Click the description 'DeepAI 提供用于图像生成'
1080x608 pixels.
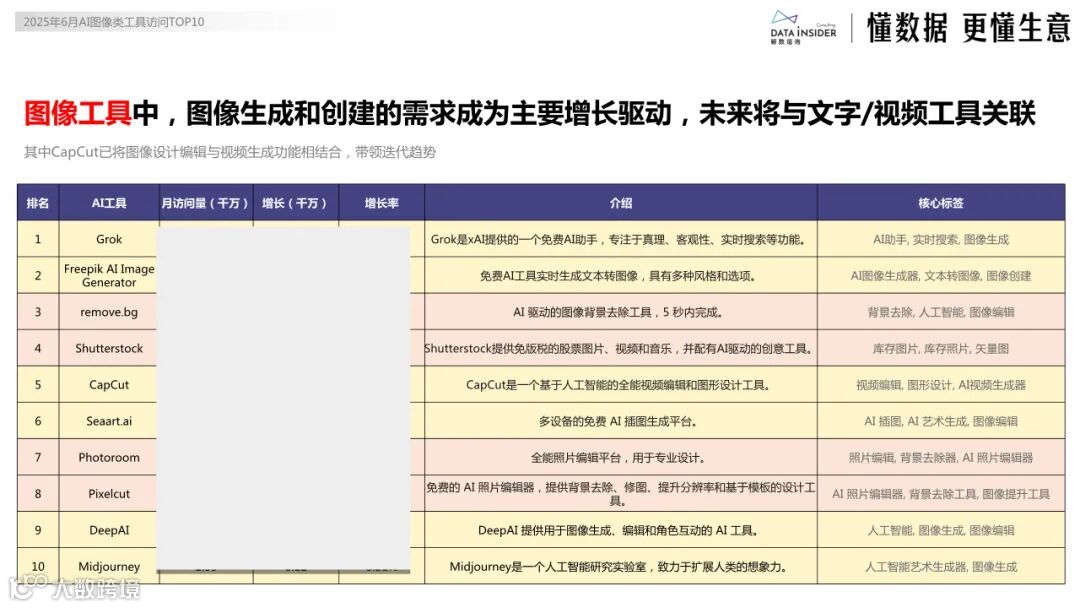(618, 531)
